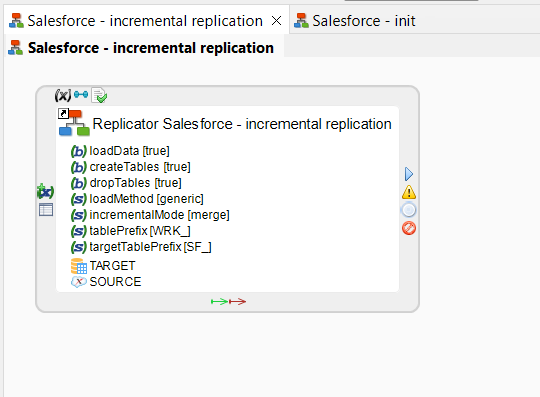
Task: Select the targetTablePrefix [SF_] parameter
Action: [141, 247]
